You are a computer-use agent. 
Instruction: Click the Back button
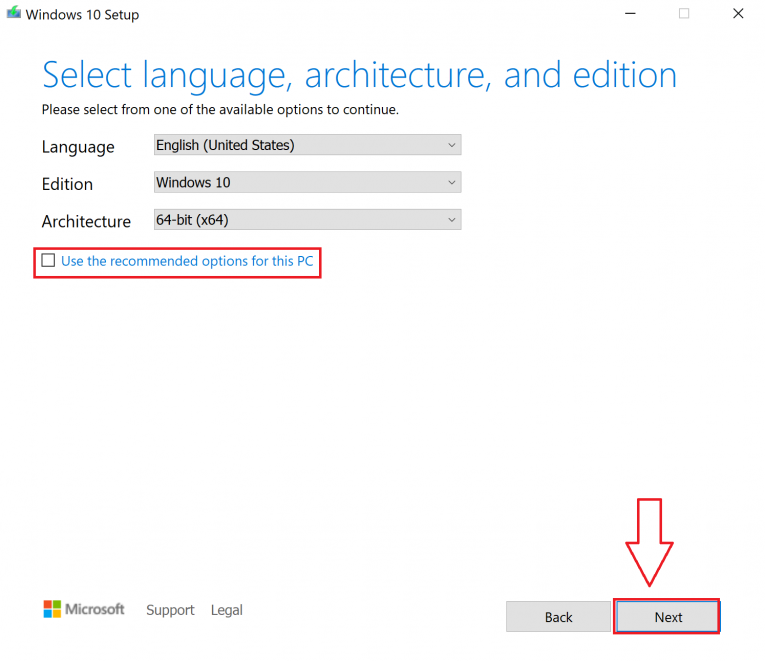tap(558, 617)
